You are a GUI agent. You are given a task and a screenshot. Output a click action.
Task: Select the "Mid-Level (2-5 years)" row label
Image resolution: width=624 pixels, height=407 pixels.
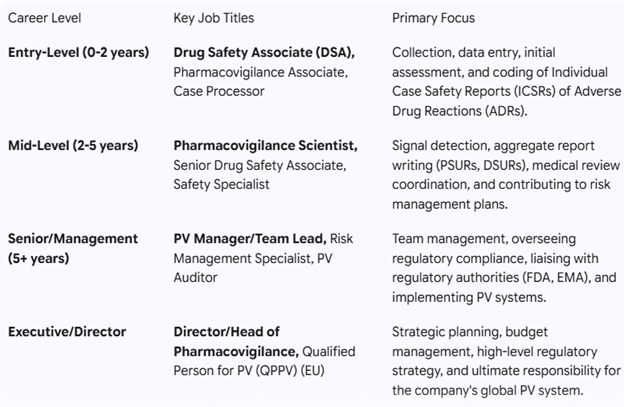pos(69,145)
